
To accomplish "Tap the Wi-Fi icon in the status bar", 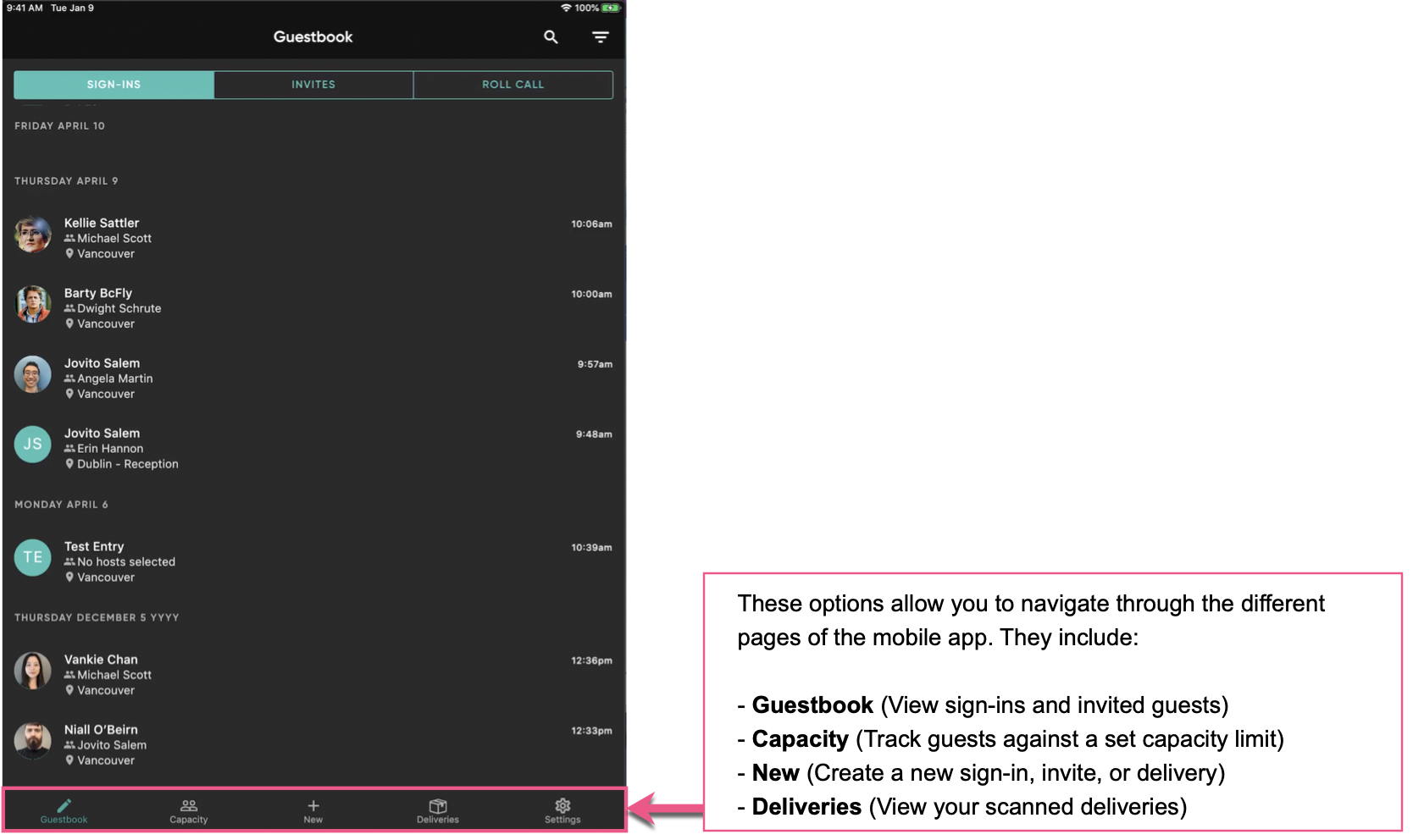I will (566, 8).
